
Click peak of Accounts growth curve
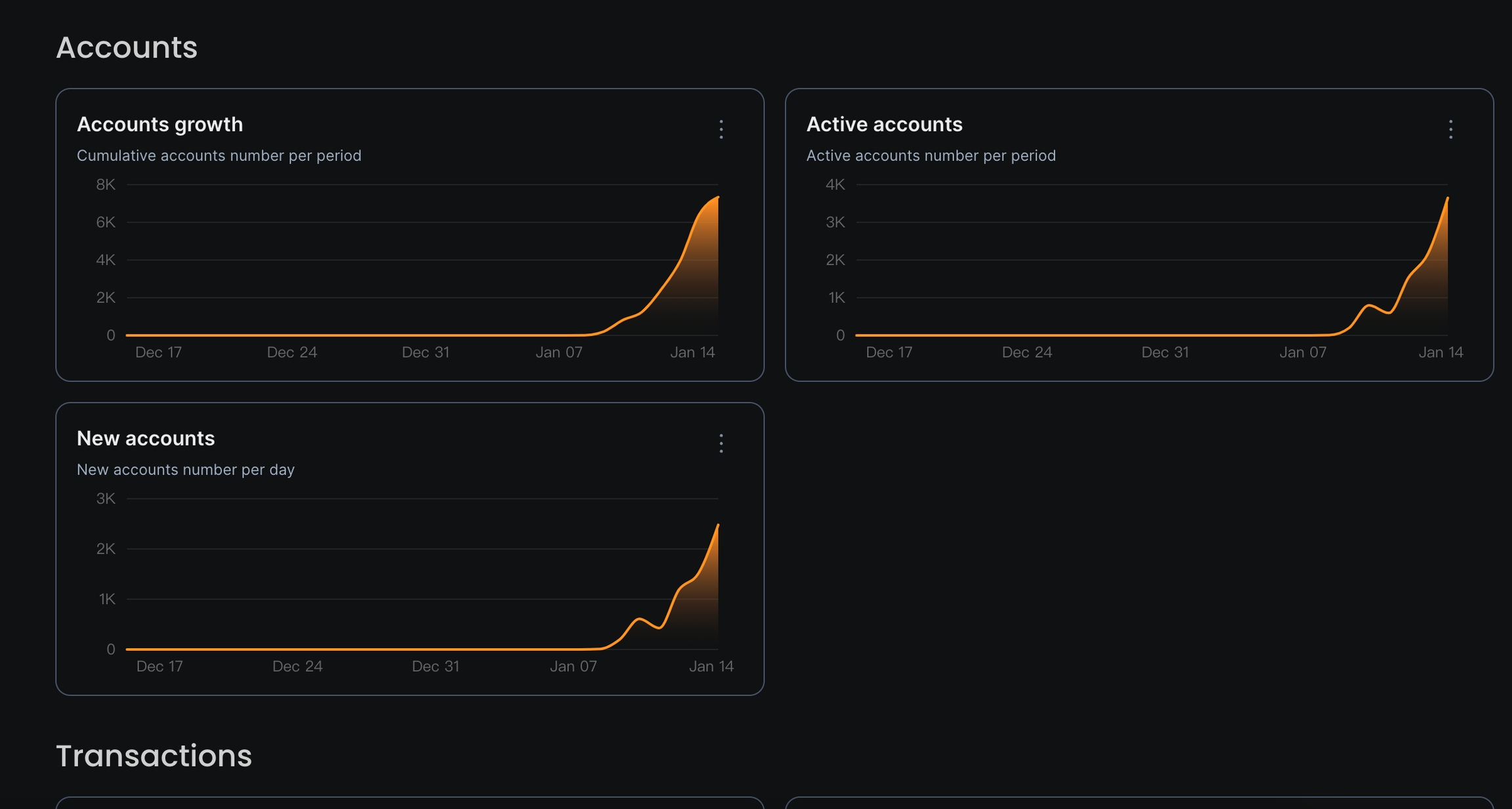tap(717, 197)
